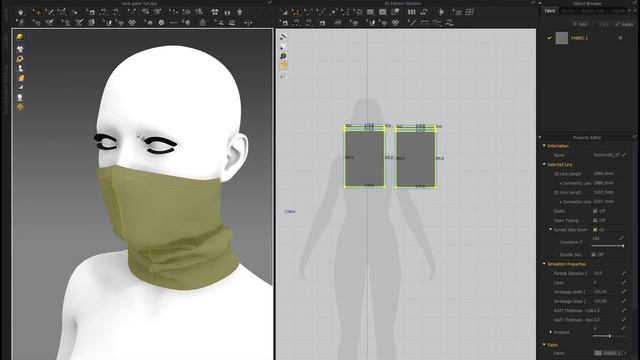Edit the pattern Name with its pencil icon

coord(624,155)
